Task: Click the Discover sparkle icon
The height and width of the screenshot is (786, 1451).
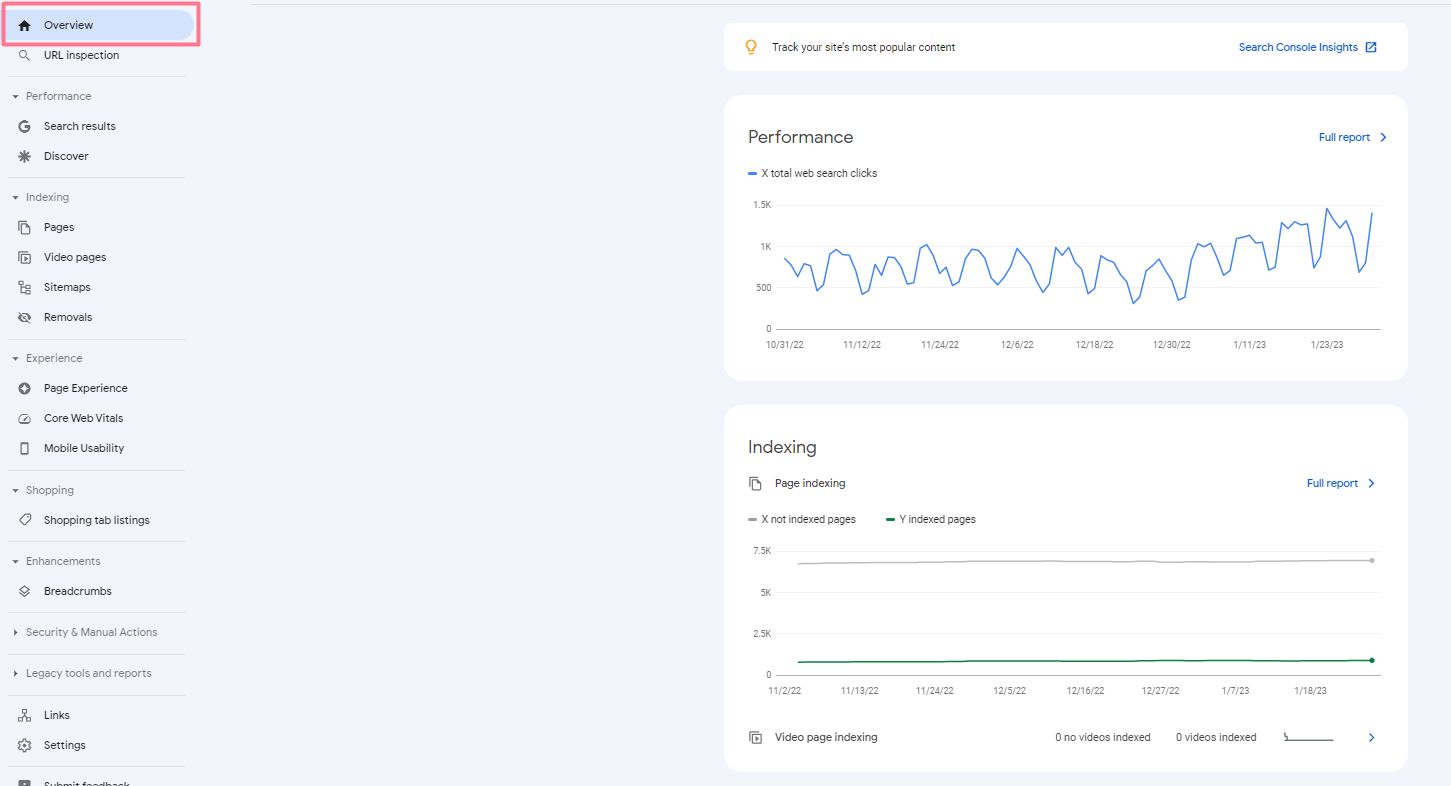Action: (24, 156)
